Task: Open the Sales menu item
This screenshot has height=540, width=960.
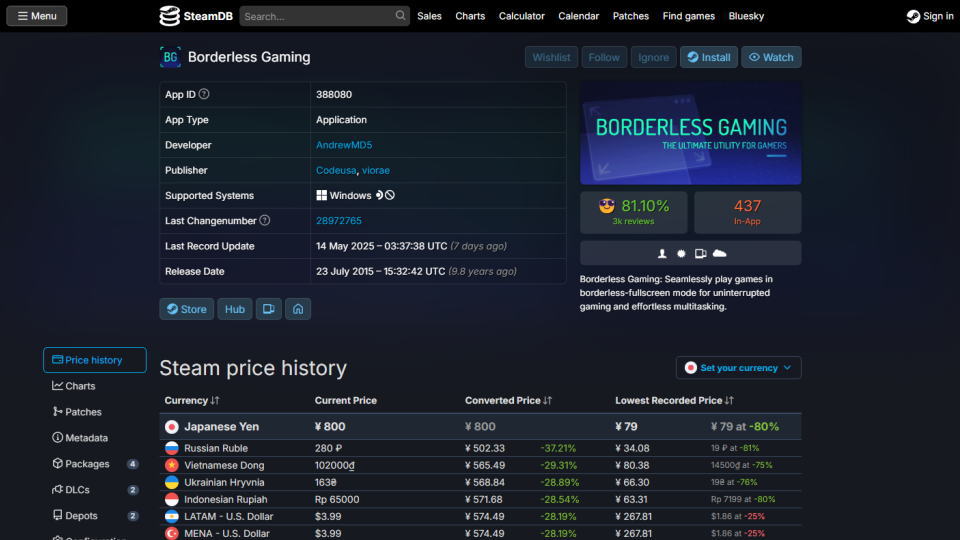Action: [x=429, y=16]
